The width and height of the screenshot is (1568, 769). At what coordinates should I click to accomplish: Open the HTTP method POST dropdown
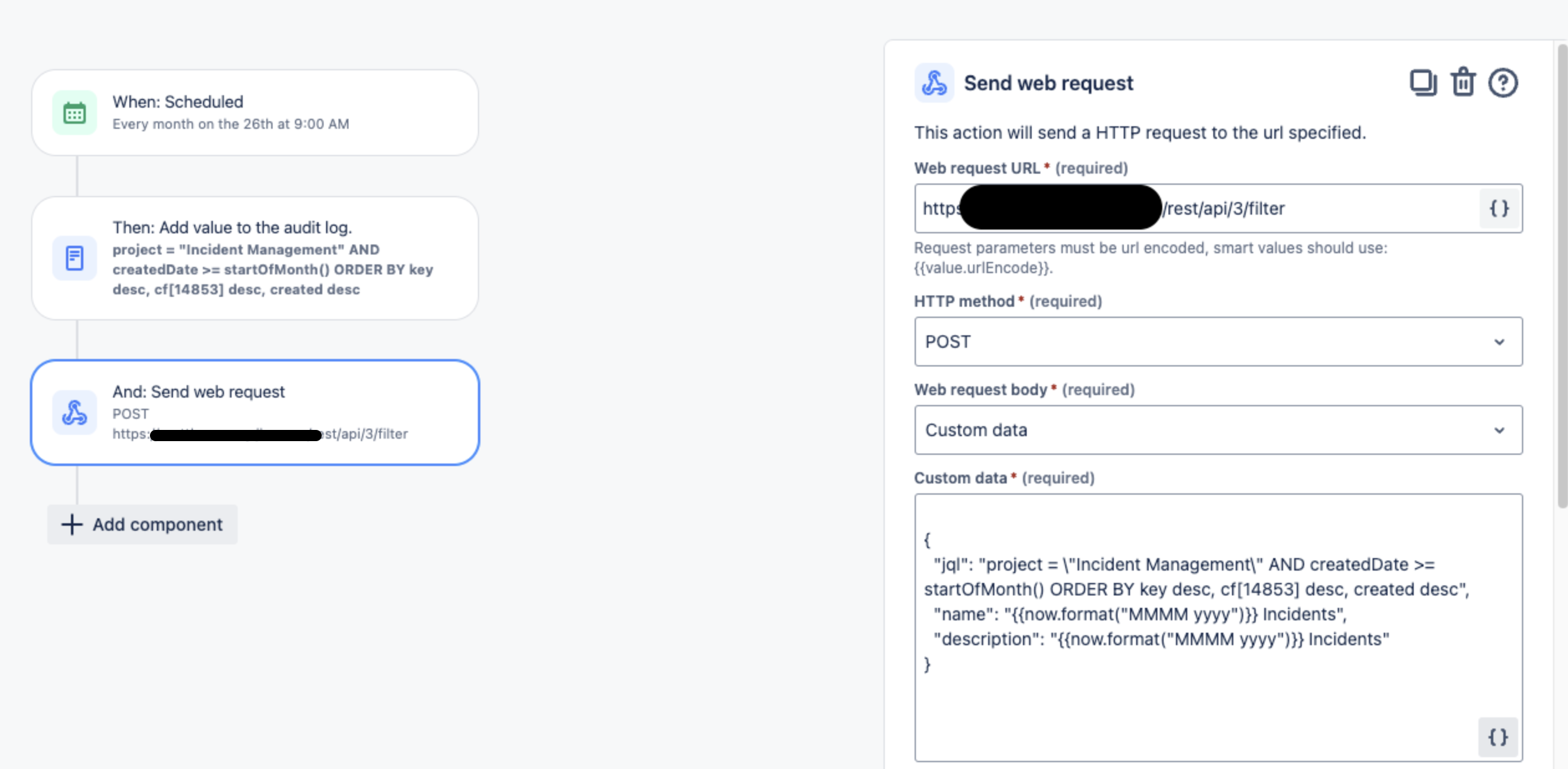1218,342
